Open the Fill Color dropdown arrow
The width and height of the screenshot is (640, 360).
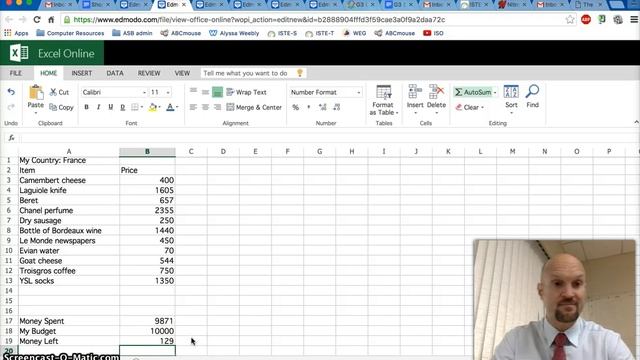(x=160, y=107)
